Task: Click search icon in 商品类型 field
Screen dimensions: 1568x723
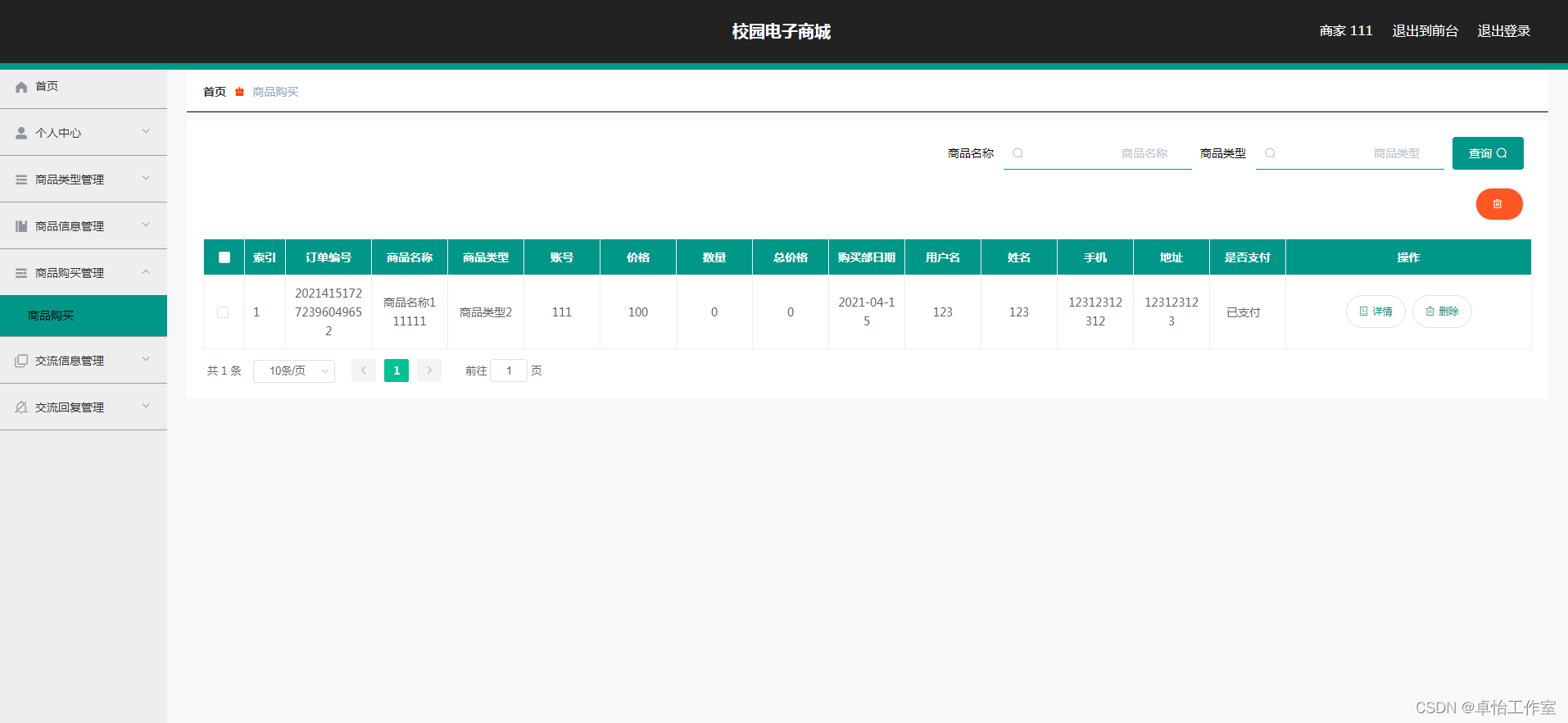Action: (x=1270, y=153)
